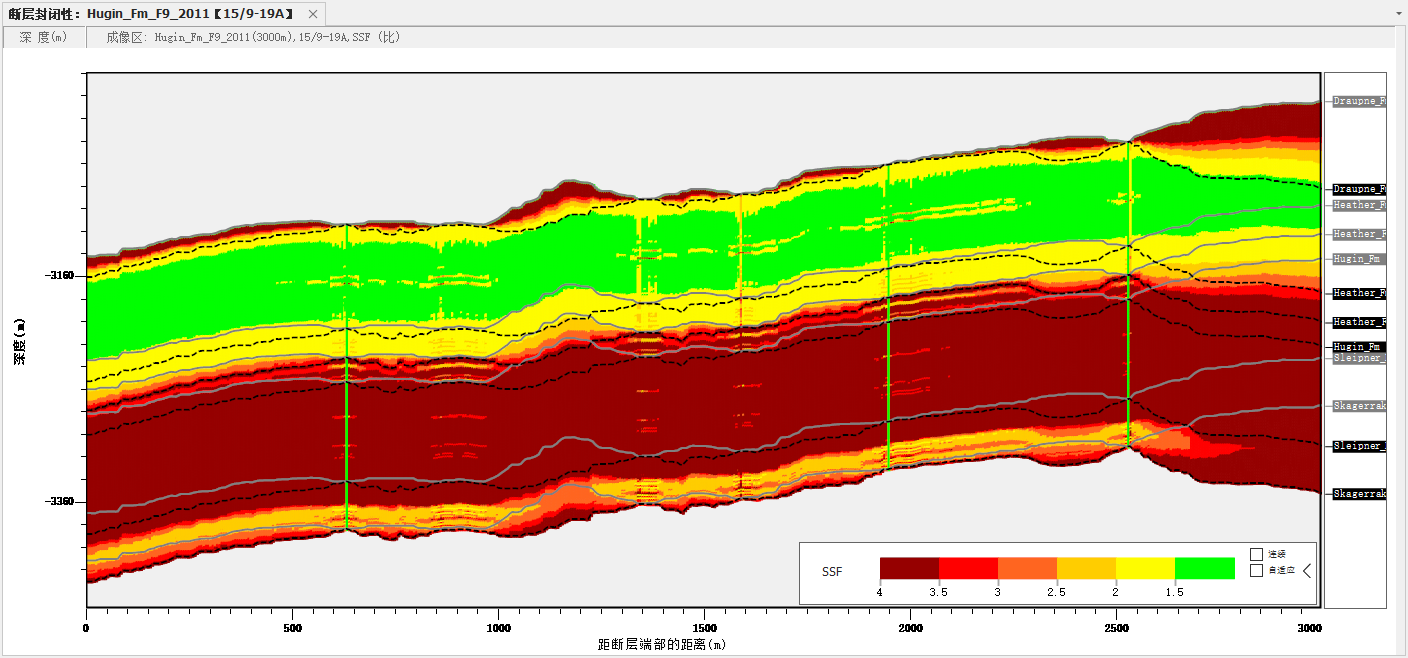The width and height of the screenshot is (1408, 658).
Task: Click the green vertical line near 1950 m
Action: coord(888,316)
